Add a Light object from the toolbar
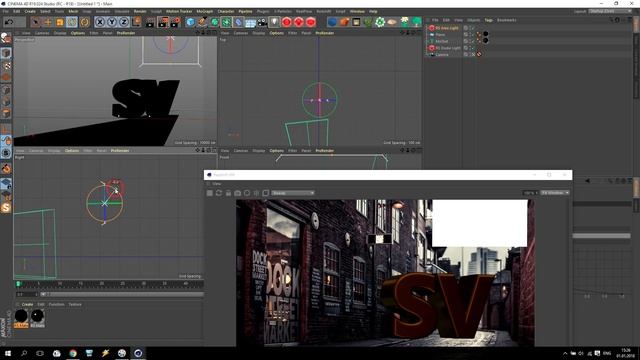The height and width of the screenshot is (360, 640). click(274, 22)
